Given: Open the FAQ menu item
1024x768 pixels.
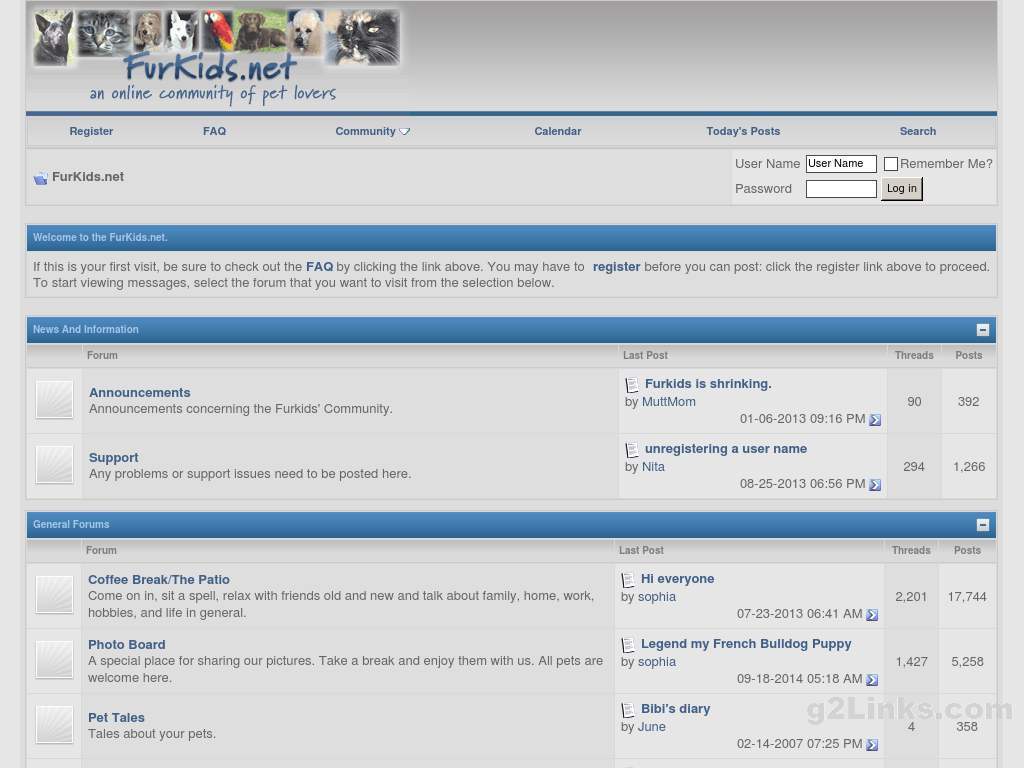Looking at the screenshot, I should pyautogui.click(x=214, y=131).
